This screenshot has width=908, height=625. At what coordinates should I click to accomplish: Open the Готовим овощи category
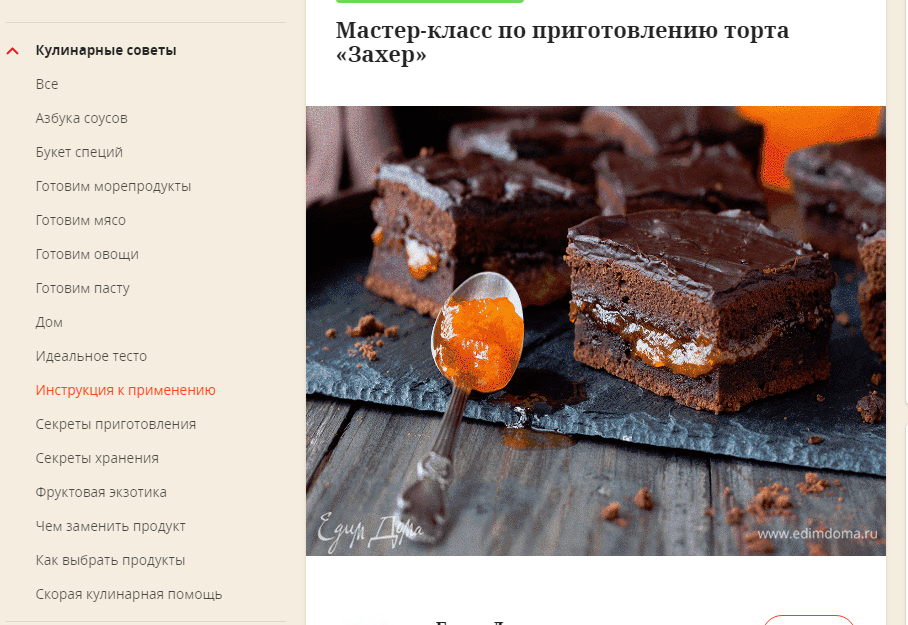87,254
